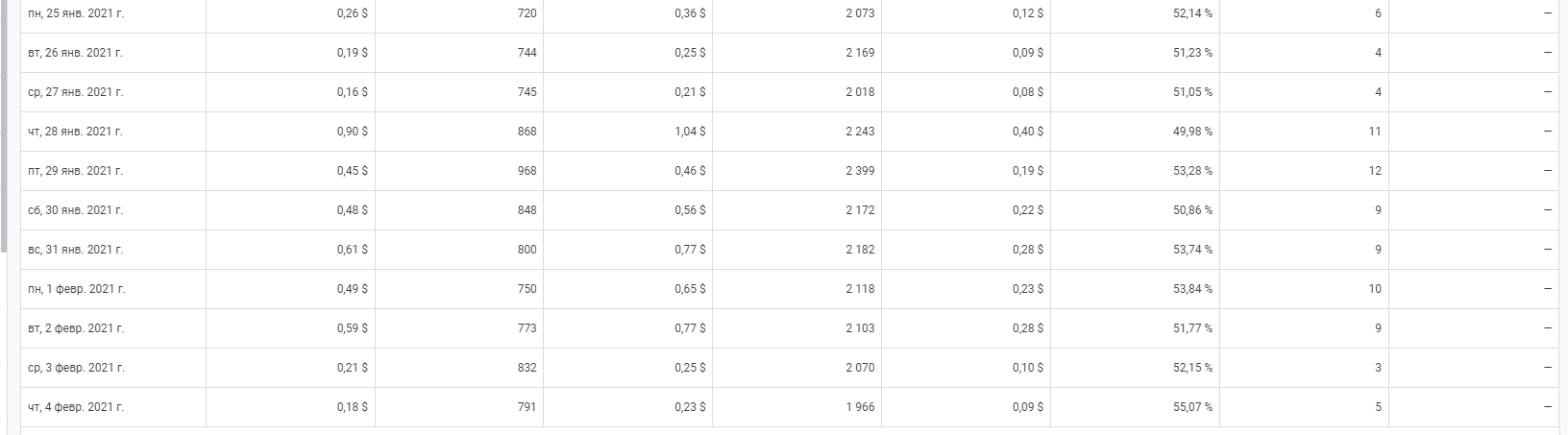Click the 2 399 value cell
Viewport: 1568px width, 435px height.
pyautogui.click(x=860, y=171)
